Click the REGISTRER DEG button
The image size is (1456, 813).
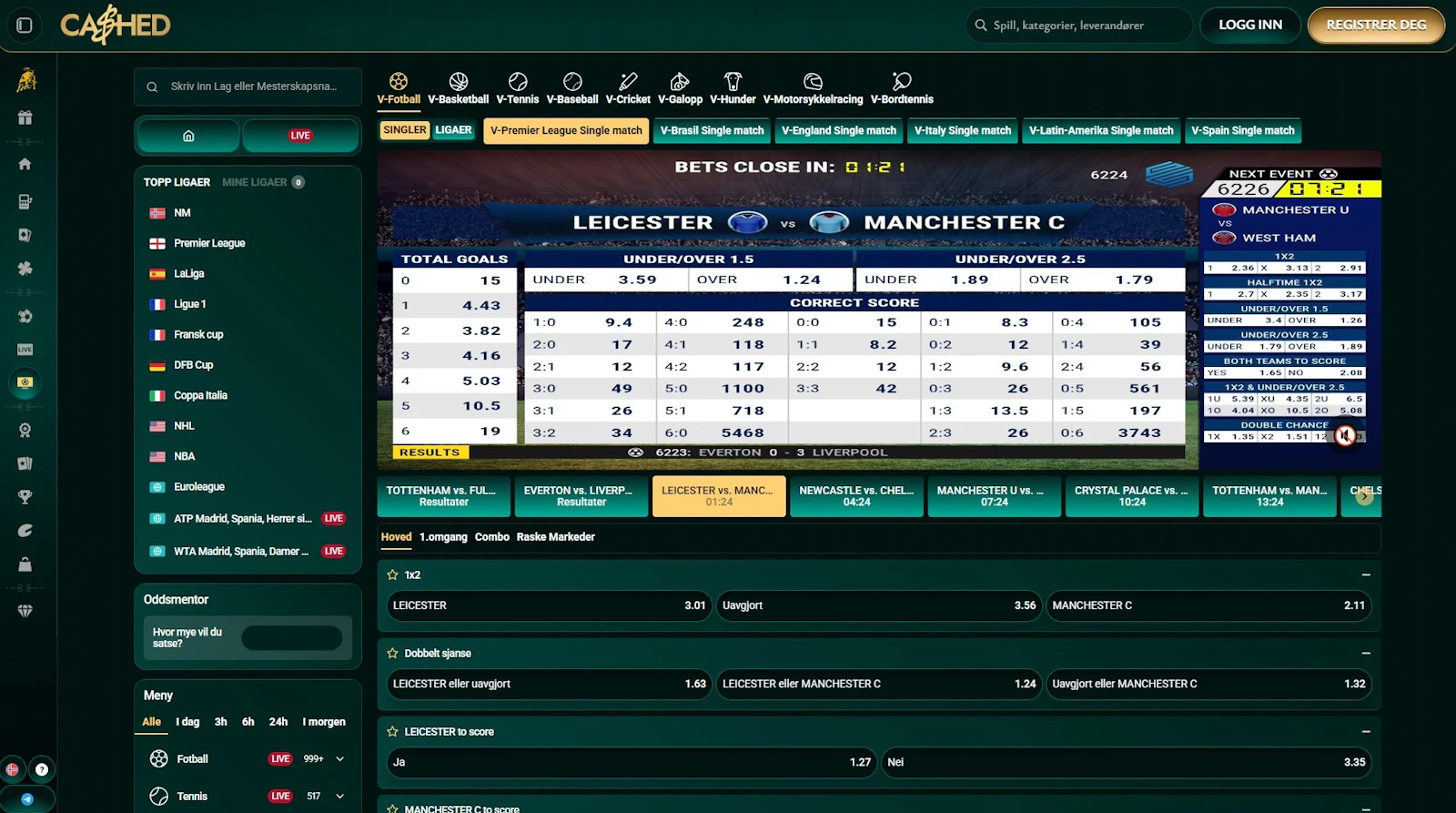tap(1376, 25)
